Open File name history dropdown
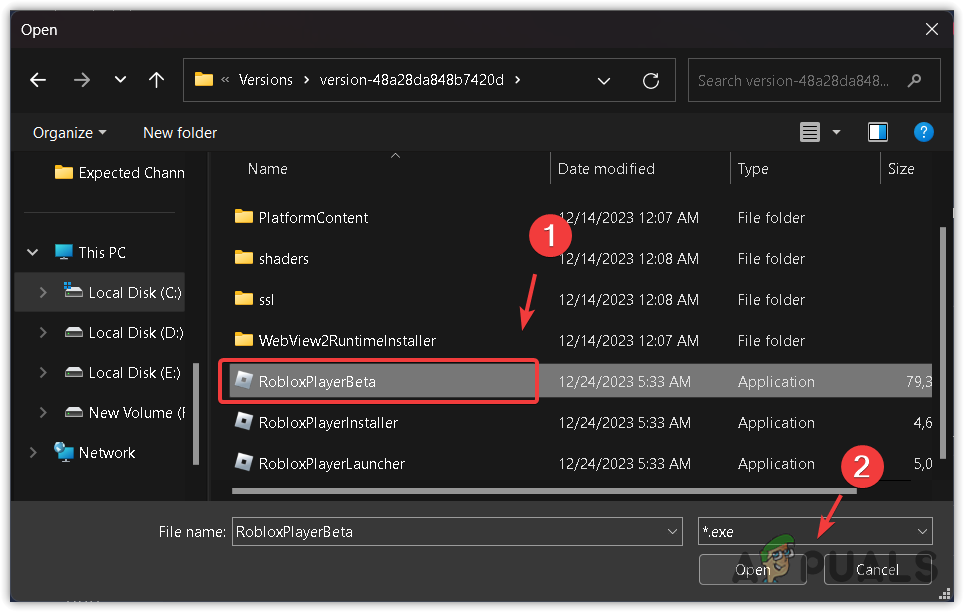This screenshot has width=964, height=612. 673,532
